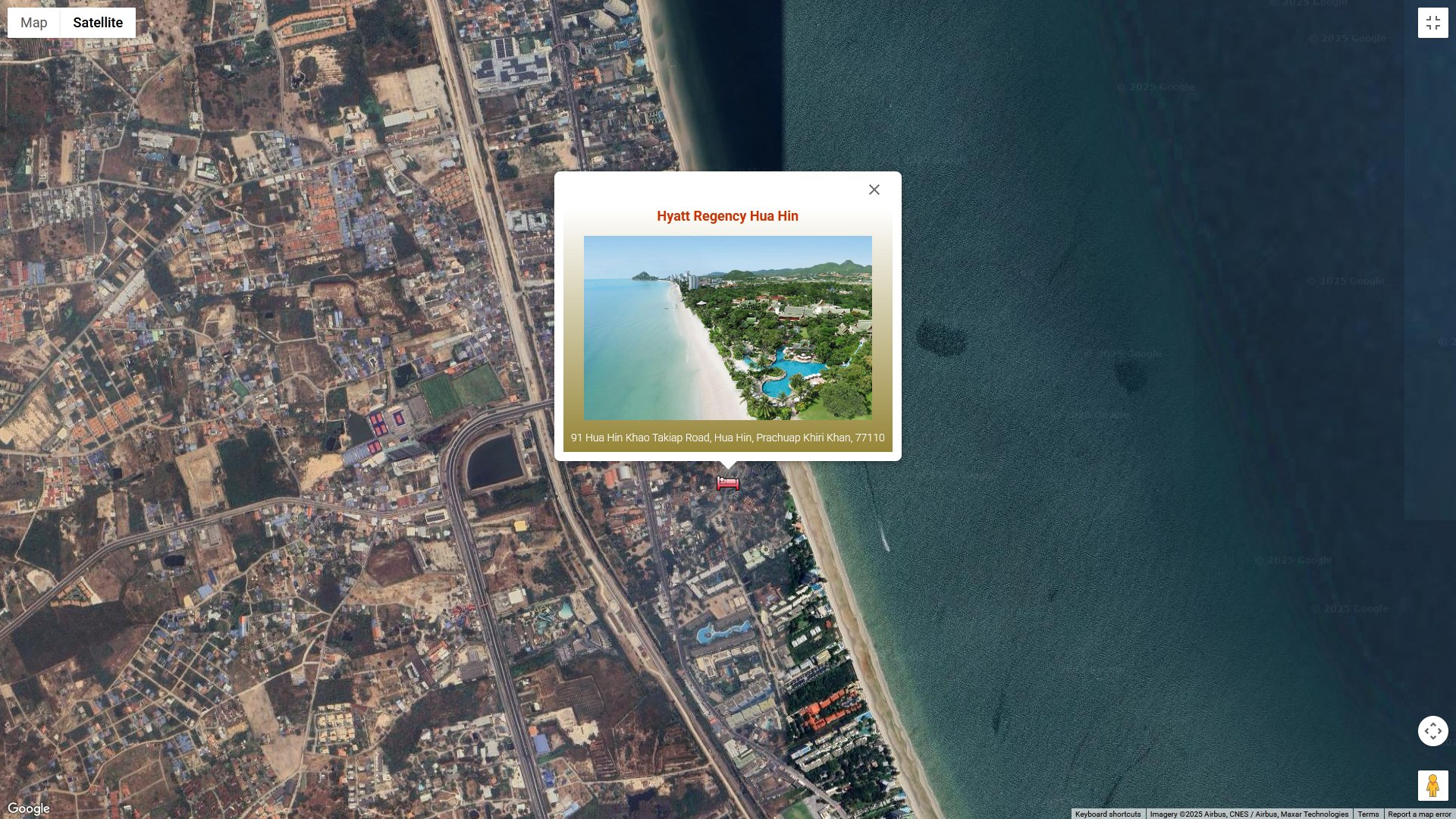Close the Hyatt Regency info window
This screenshot has width=1456, height=819.
(874, 190)
